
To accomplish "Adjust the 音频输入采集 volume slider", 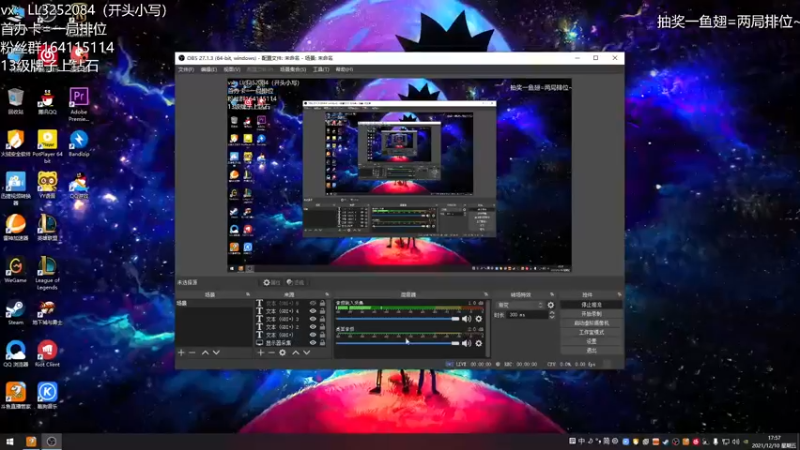I will pyautogui.click(x=397, y=319).
